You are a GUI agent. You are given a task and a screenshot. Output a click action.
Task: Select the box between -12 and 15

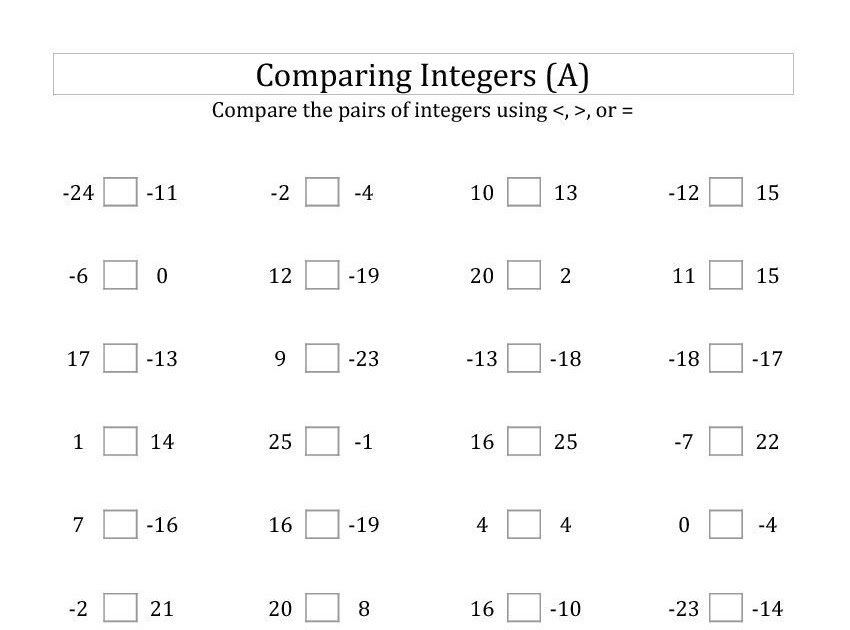[726, 192]
